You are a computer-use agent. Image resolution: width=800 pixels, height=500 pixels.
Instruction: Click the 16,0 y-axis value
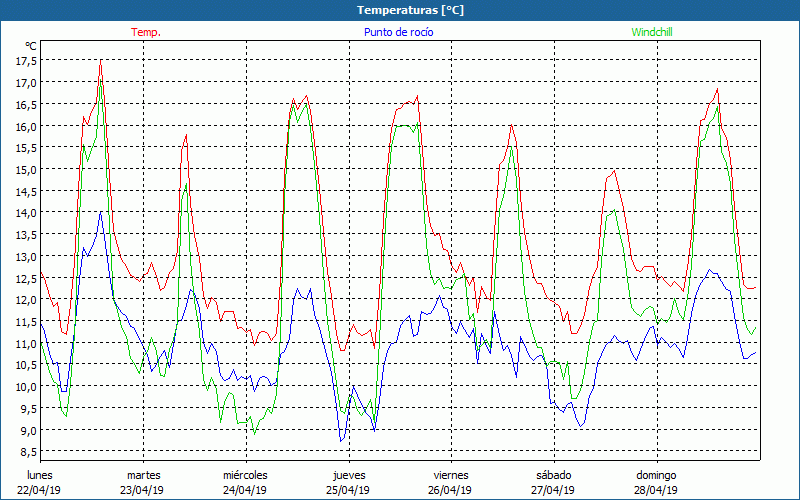click(x=27, y=126)
